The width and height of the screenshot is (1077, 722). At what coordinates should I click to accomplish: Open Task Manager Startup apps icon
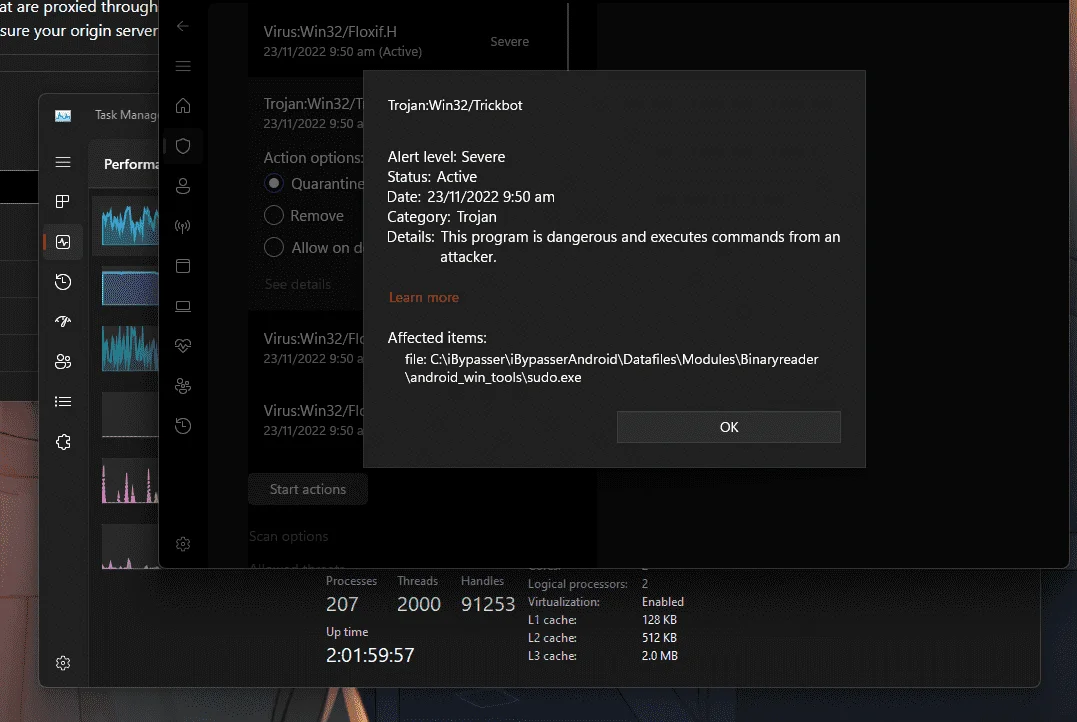pos(63,321)
